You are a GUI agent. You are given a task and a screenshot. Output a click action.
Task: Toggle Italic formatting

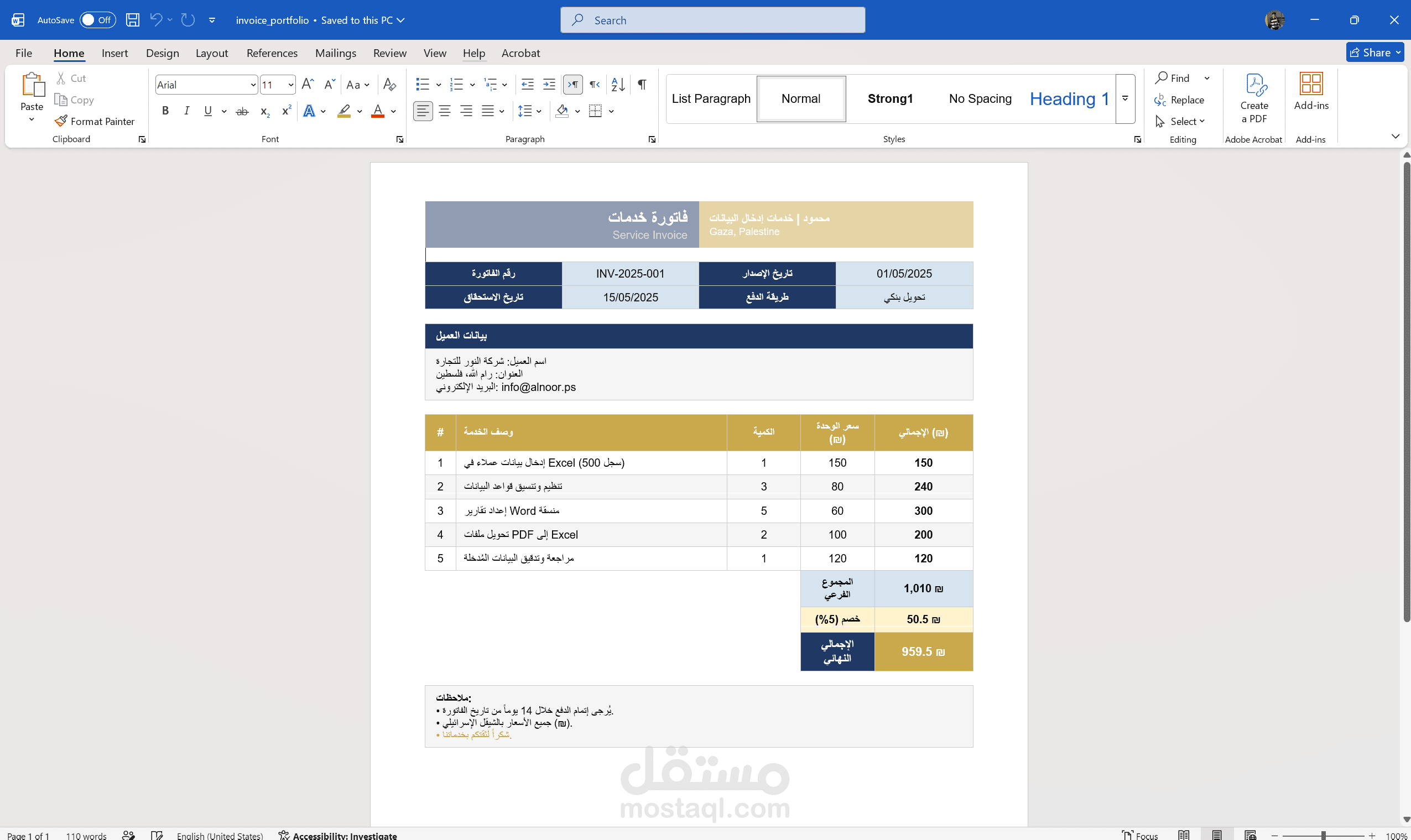(x=186, y=111)
